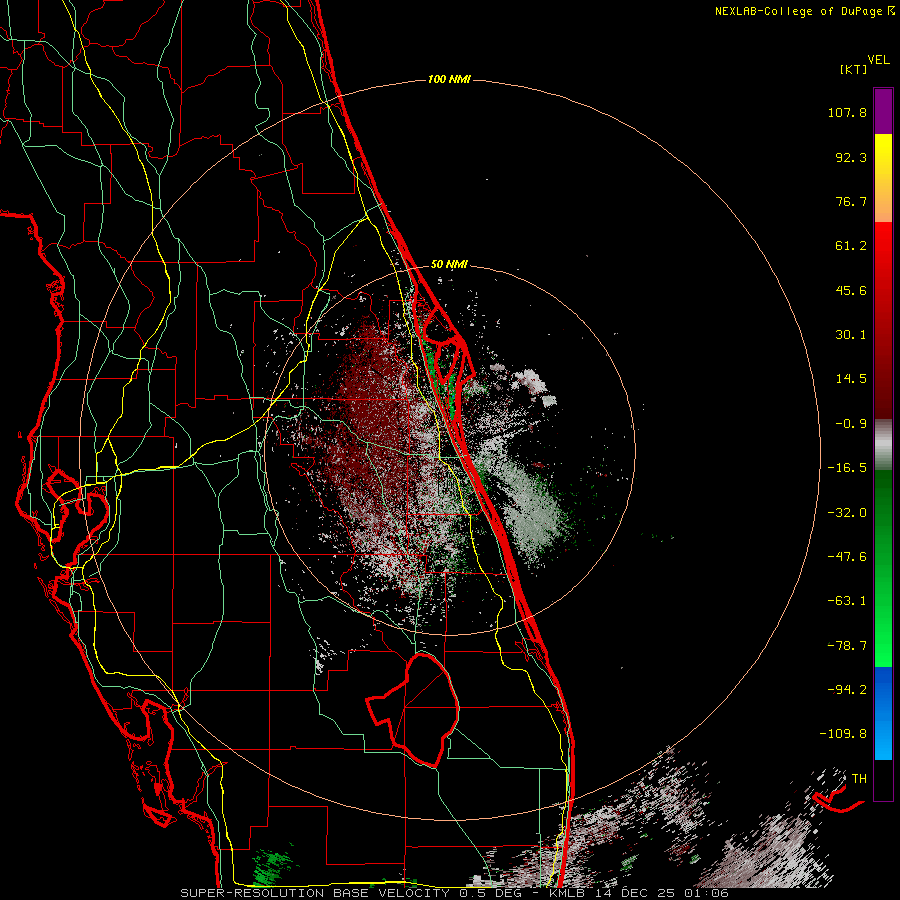900x900 pixels.
Task: Click the TH legend label
Action: [x=859, y=779]
